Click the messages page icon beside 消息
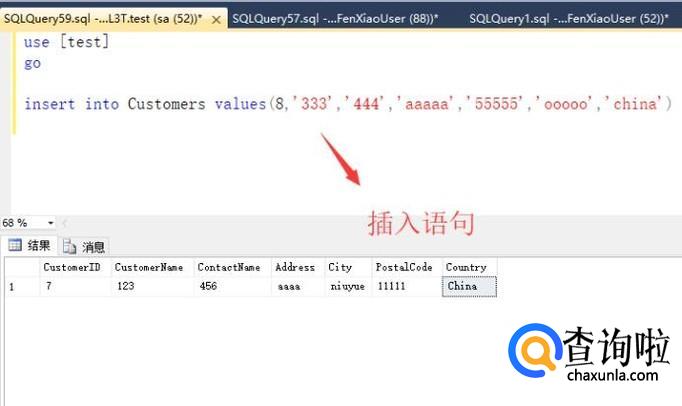The width and height of the screenshot is (682, 406). pyautogui.click(x=70, y=247)
